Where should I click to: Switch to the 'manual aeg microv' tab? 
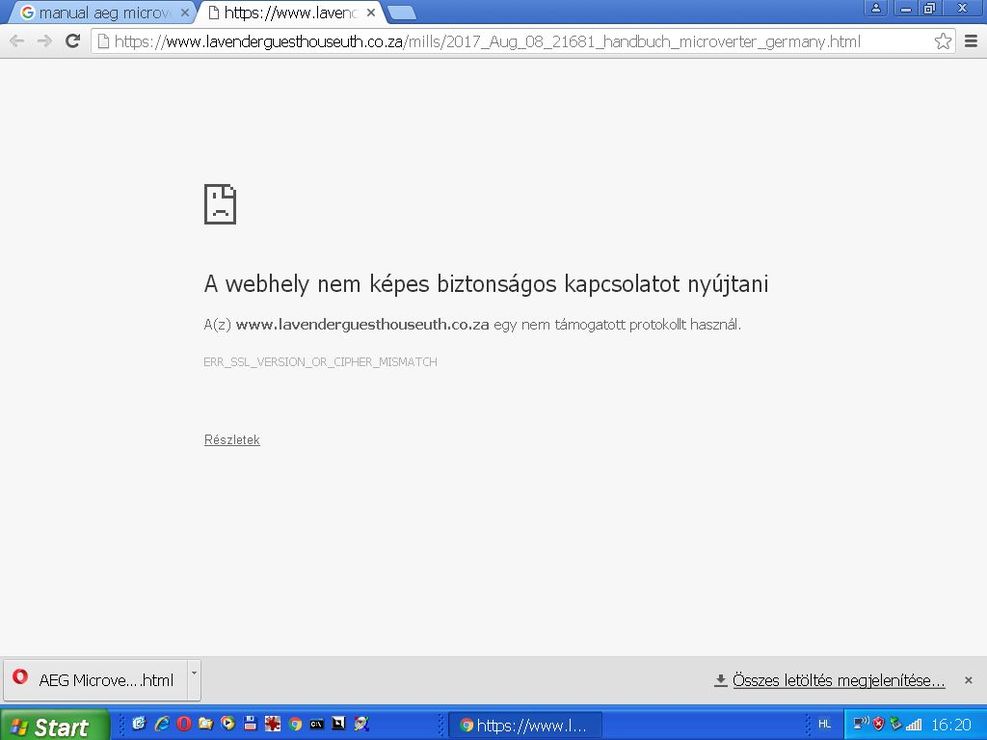coord(100,13)
